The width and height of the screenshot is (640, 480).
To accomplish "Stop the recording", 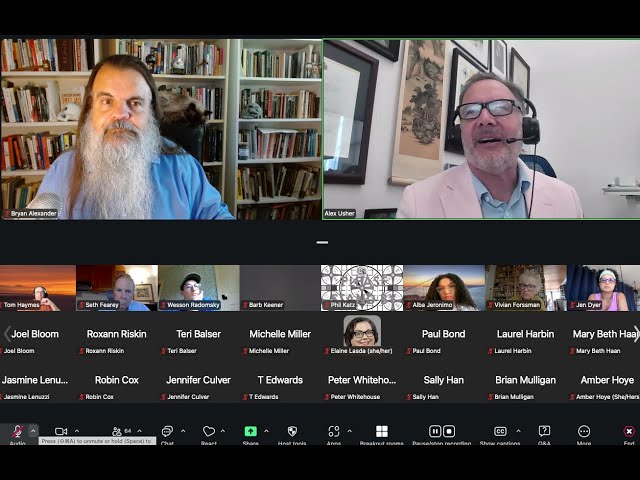I will (449, 431).
